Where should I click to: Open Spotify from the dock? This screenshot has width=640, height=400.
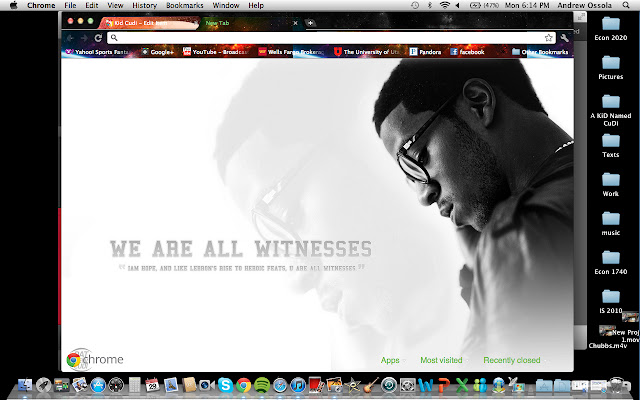tap(262, 385)
